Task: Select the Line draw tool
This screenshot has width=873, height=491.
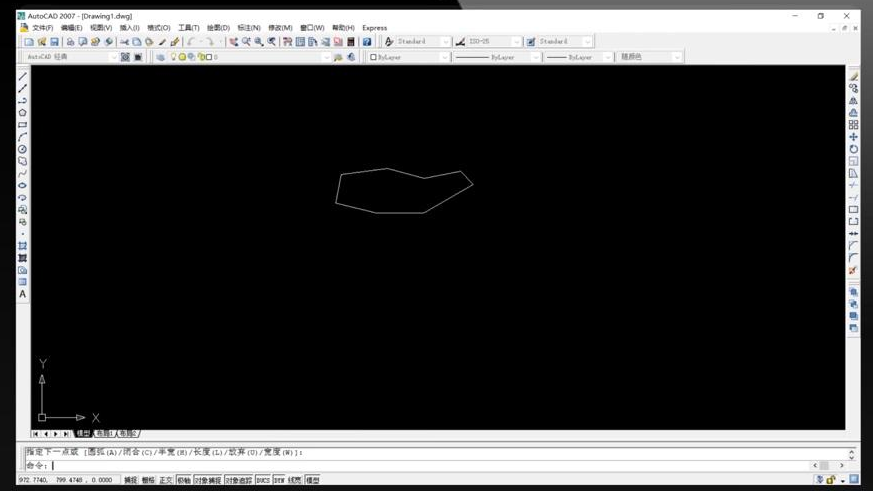Action: 22,76
